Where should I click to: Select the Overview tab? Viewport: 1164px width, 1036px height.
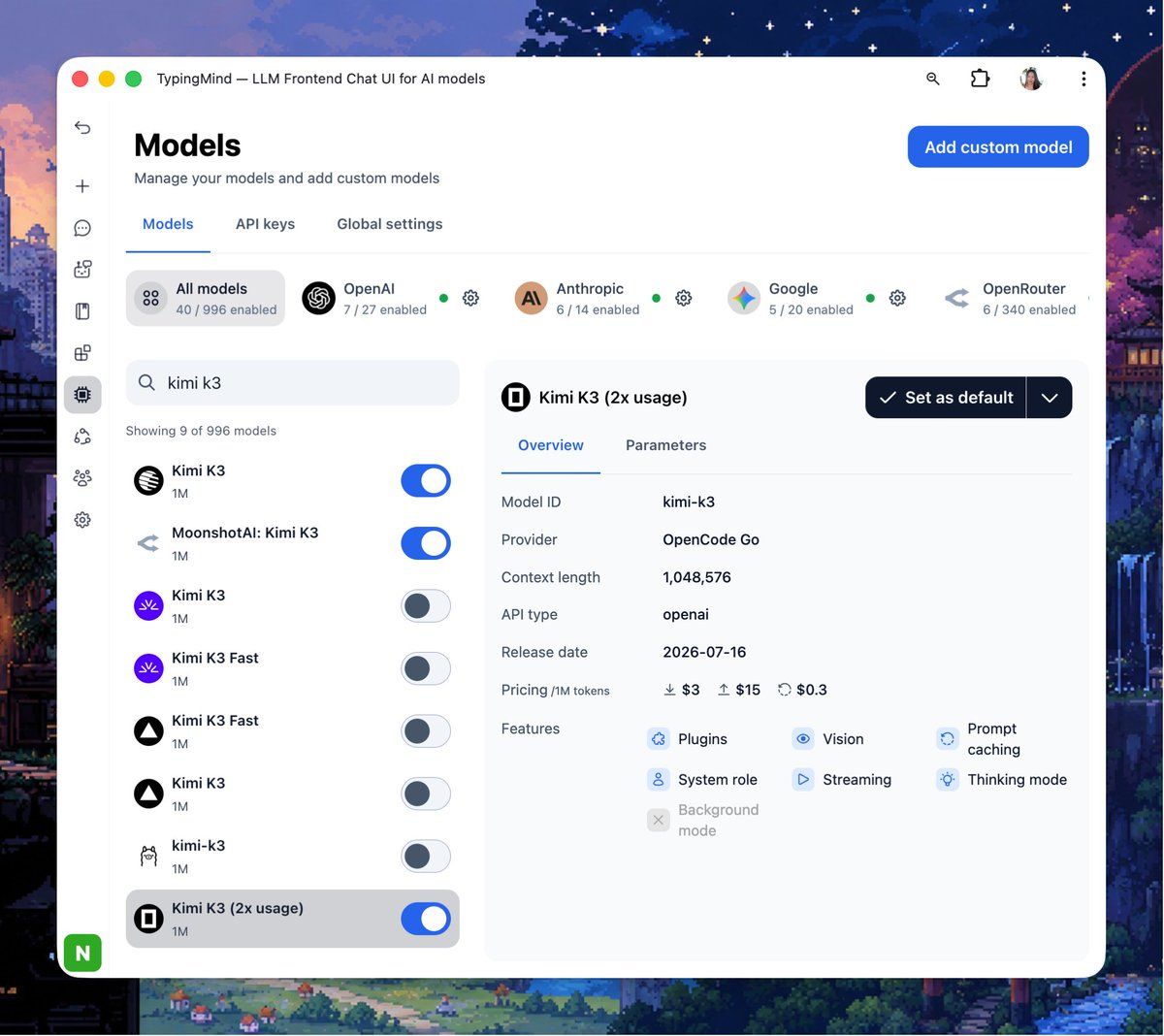coord(551,445)
